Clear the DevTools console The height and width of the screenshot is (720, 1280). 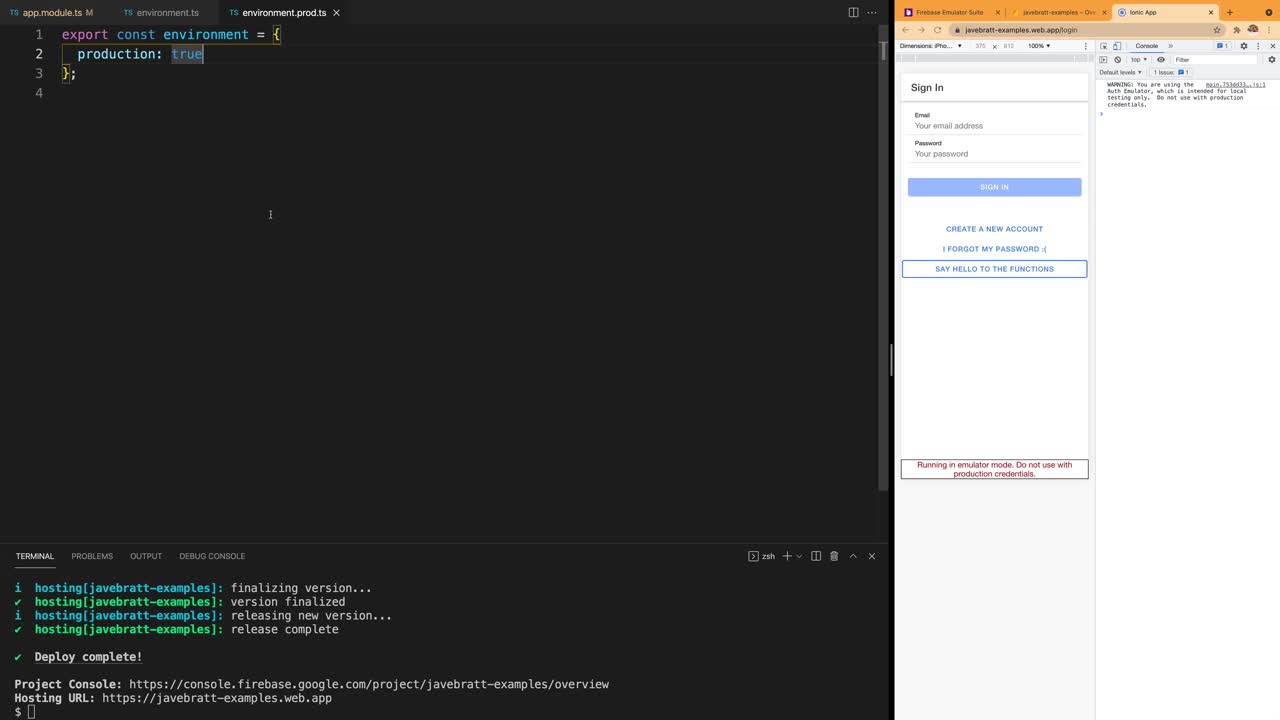tap(1117, 60)
